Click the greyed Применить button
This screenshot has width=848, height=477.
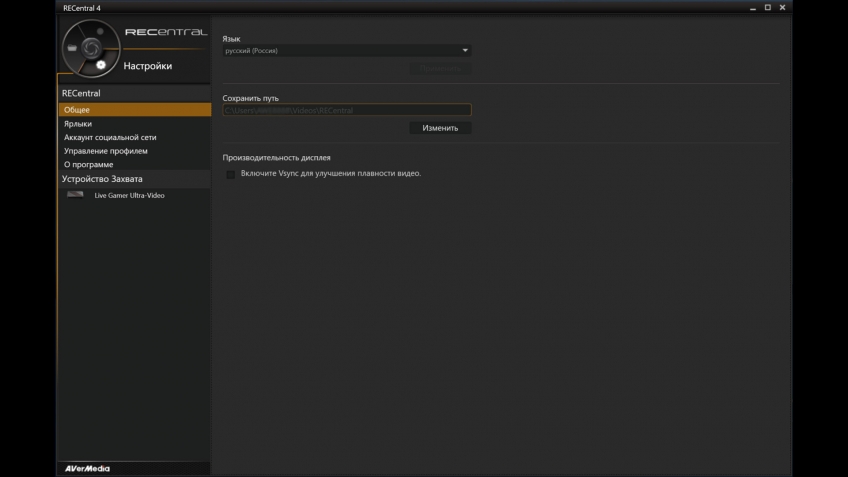440,69
